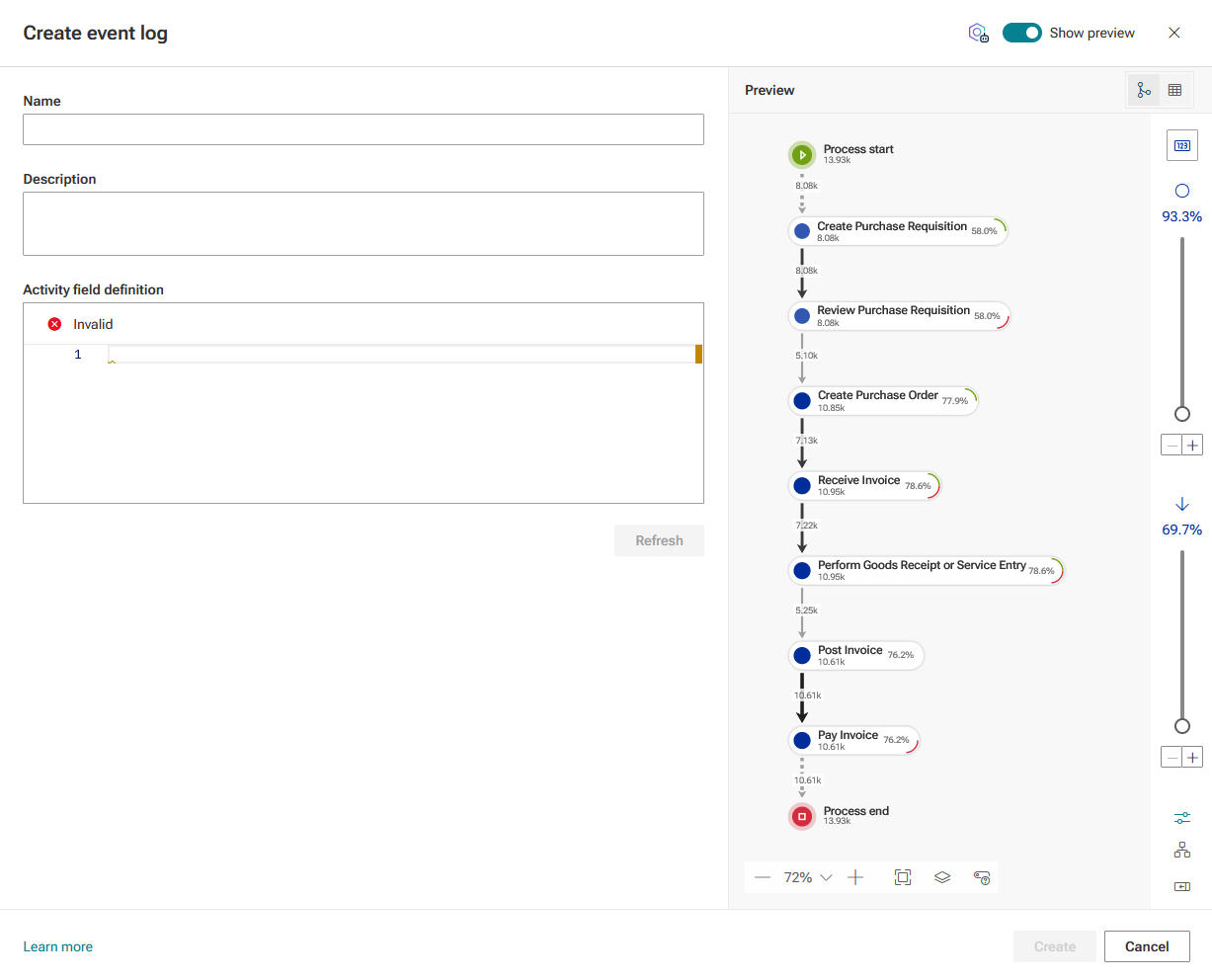Decrease the paths level with its minus button
This screenshot has width=1212, height=980.
[1172, 758]
